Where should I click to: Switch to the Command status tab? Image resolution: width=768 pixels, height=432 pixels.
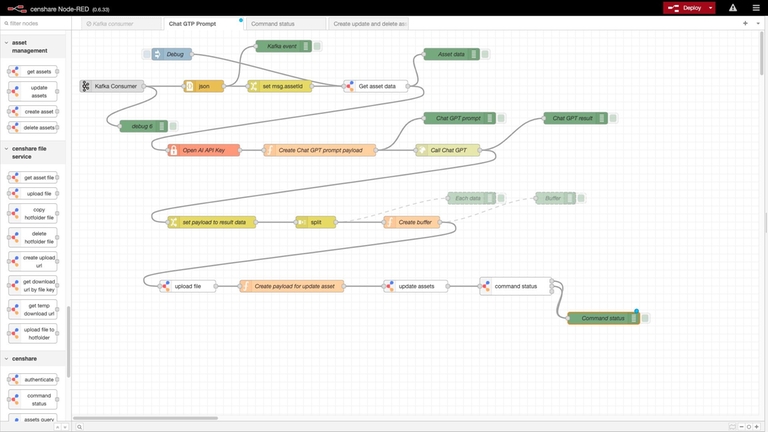(x=286, y=24)
